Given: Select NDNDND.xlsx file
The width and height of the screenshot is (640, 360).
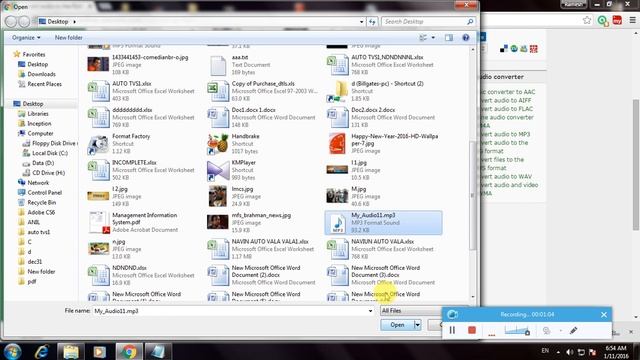Looking at the screenshot, I should [141, 276].
